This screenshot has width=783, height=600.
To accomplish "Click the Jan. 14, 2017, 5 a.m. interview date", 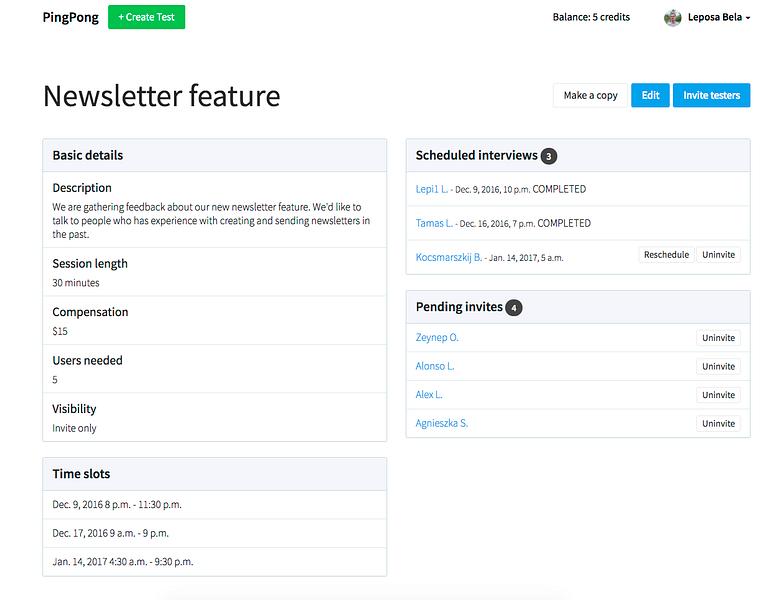I will pyautogui.click(x=526, y=258).
